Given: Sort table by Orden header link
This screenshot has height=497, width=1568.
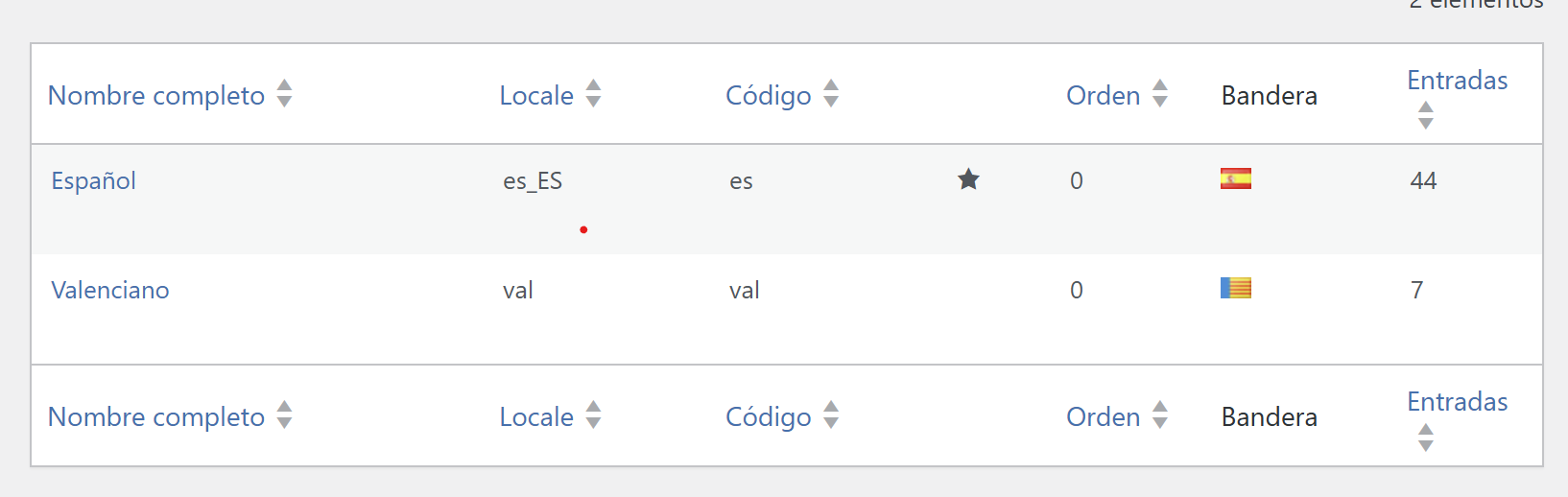Looking at the screenshot, I should tap(1103, 96).
